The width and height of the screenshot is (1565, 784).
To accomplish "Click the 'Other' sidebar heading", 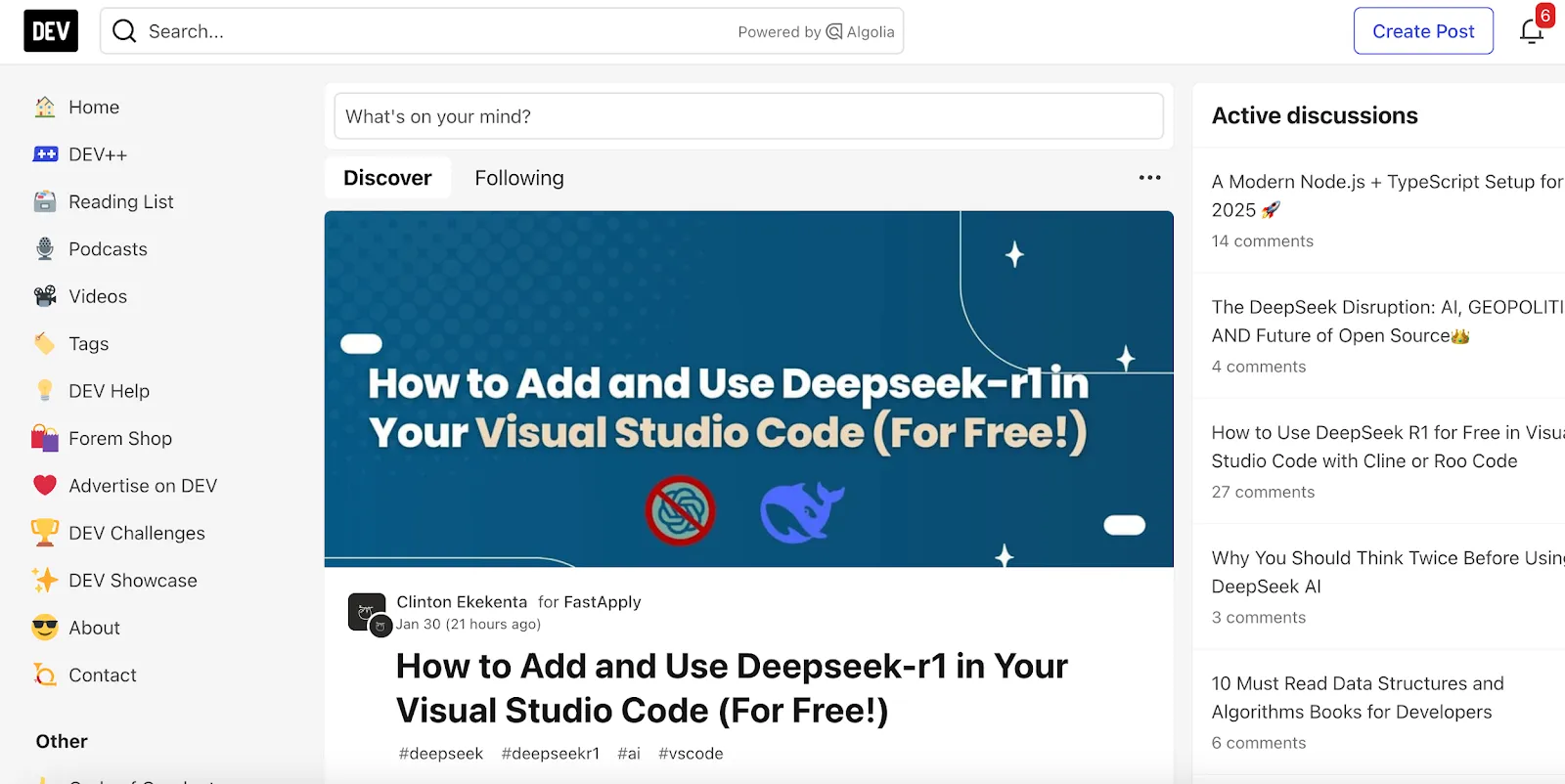I will pyautogui.click(x=62, y=742).
